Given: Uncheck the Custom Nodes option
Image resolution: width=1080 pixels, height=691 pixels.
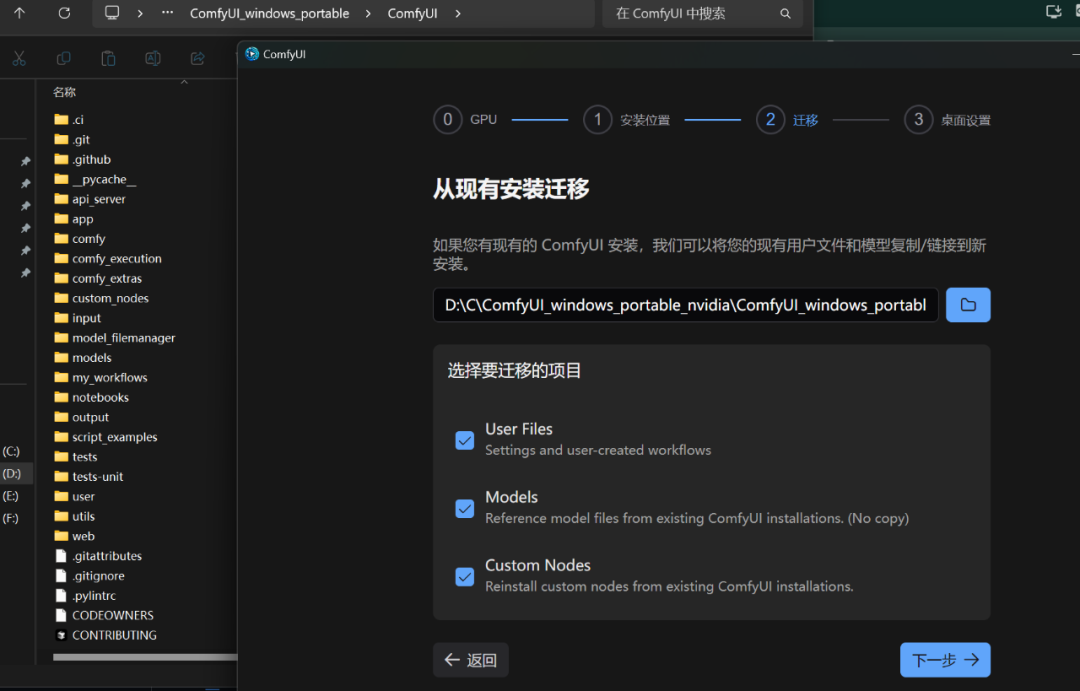Looking at the screenshot, I should click(x=464, y=576).
